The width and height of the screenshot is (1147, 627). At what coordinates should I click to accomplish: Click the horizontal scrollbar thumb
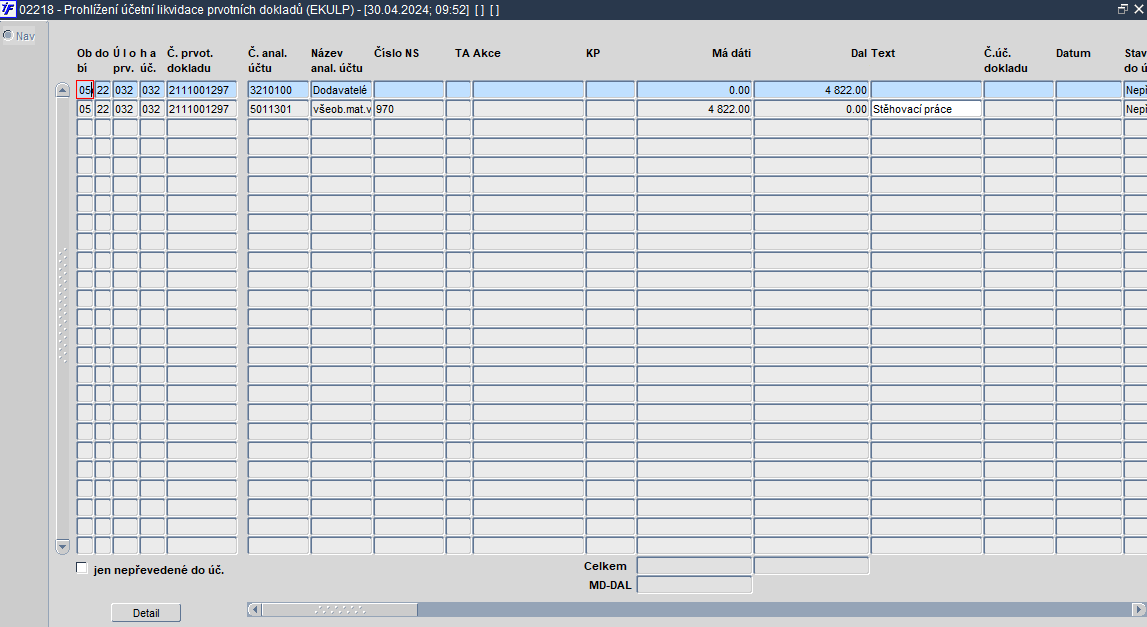tap(339, 609)
